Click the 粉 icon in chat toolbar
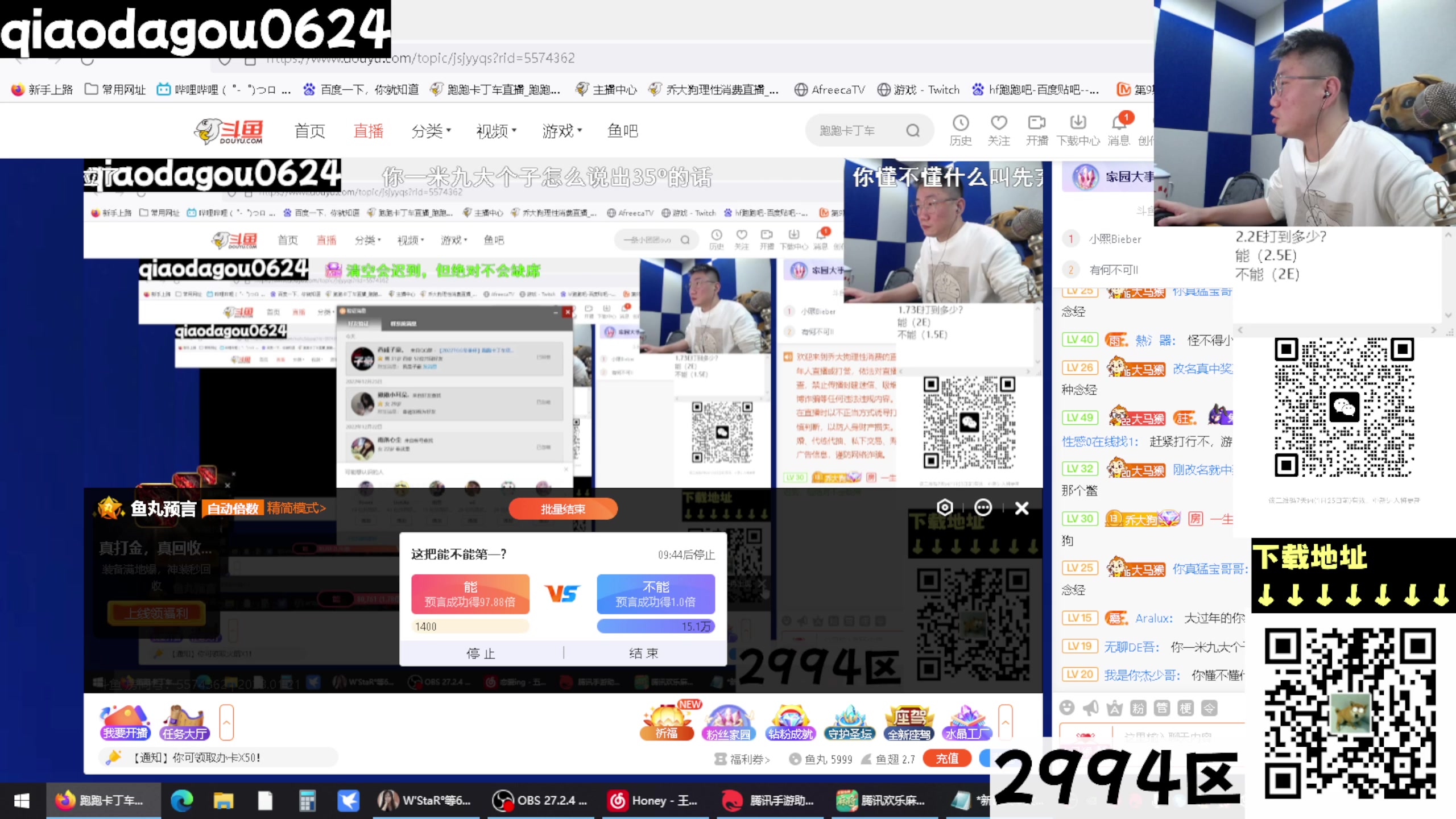This screenshot has height=819, width=1456. (1138, 708)
